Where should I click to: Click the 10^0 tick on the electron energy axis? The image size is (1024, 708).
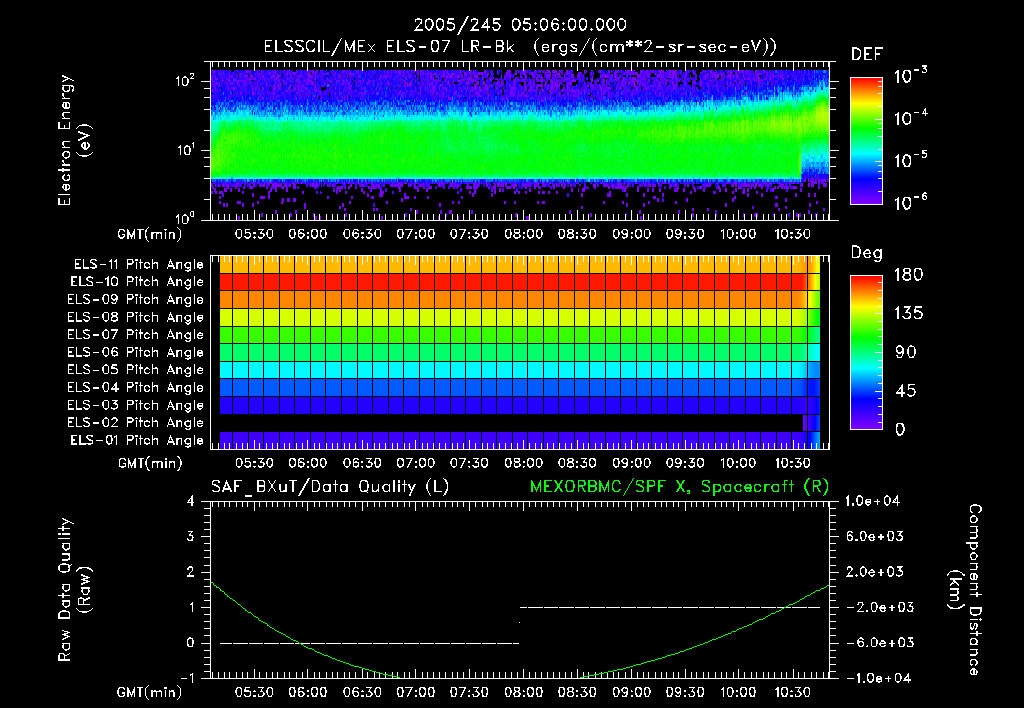click(185, 217)
